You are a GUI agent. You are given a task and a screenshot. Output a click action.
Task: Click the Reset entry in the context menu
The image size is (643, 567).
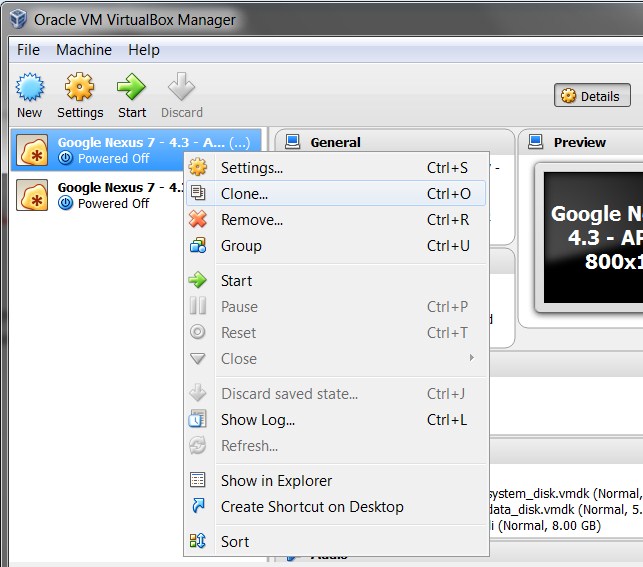click(336, 332)
